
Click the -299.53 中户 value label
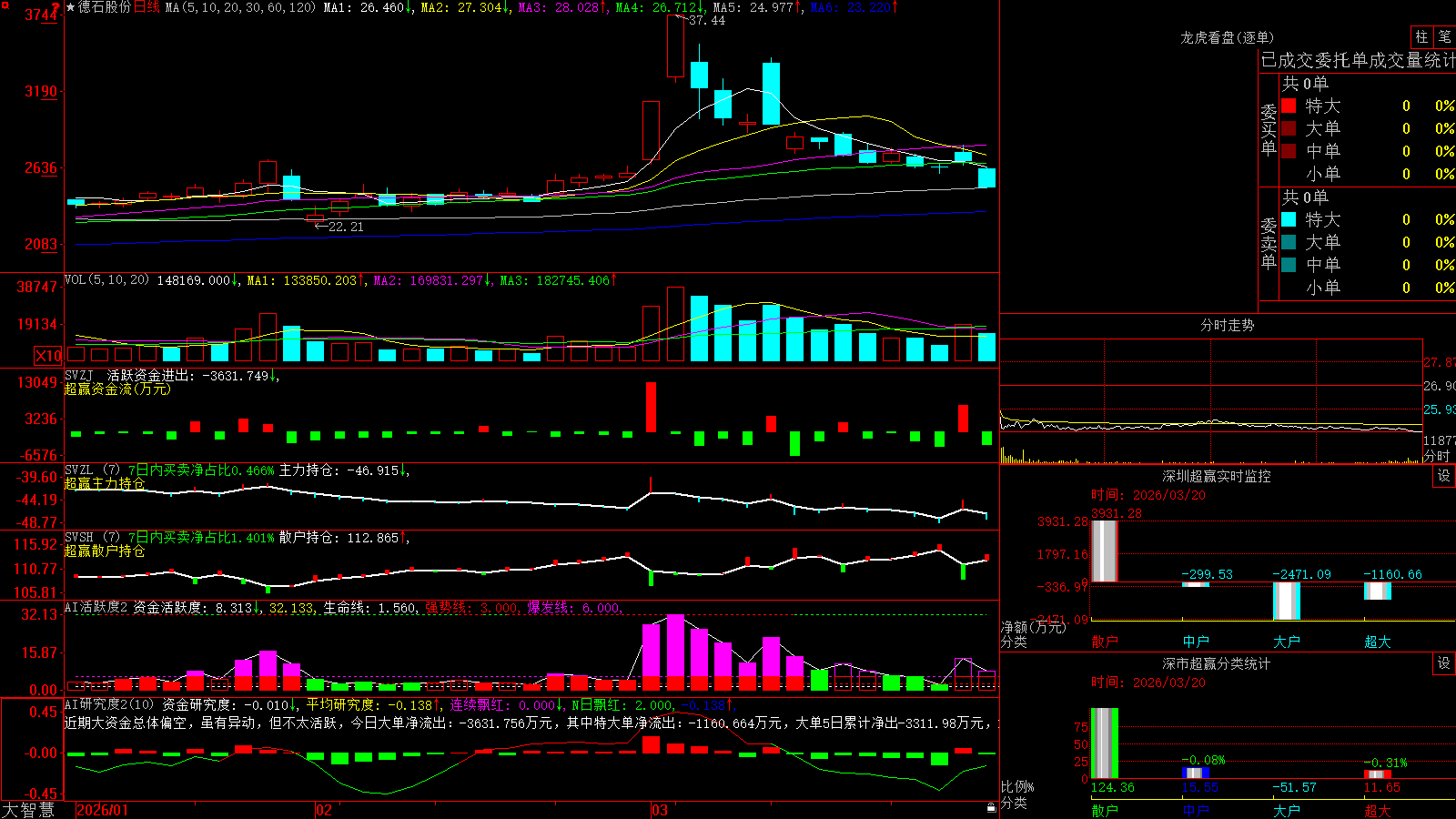pos(1207,574)
